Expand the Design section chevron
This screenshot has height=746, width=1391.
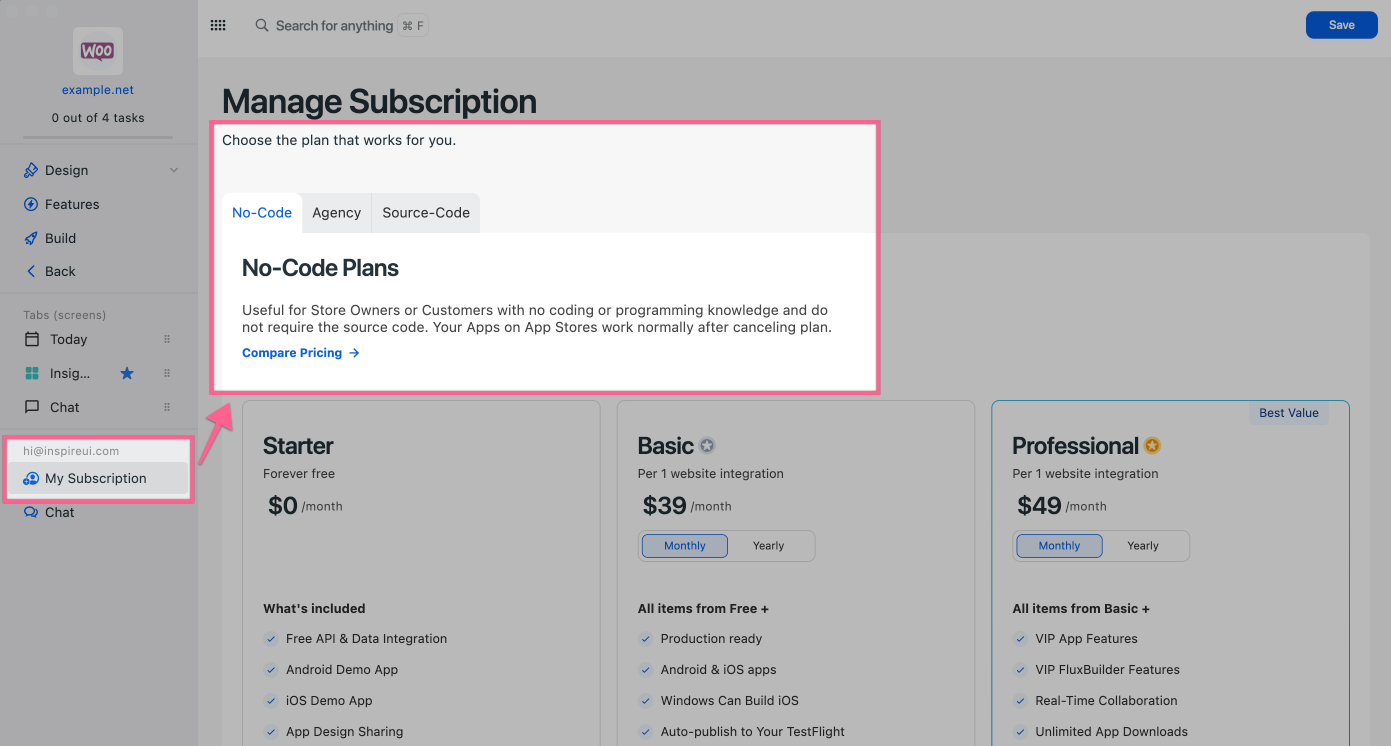174,171
